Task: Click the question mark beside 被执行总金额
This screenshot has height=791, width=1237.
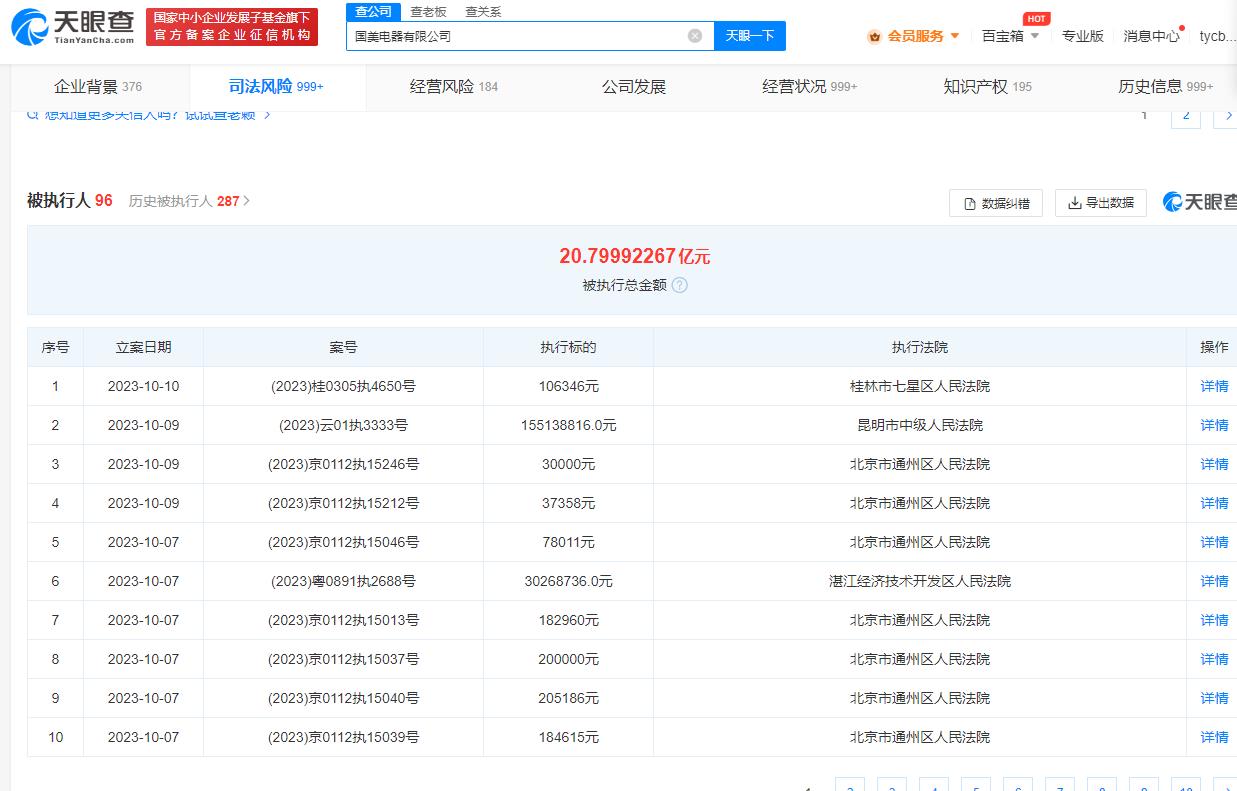Action: click(x=680, y=285)
